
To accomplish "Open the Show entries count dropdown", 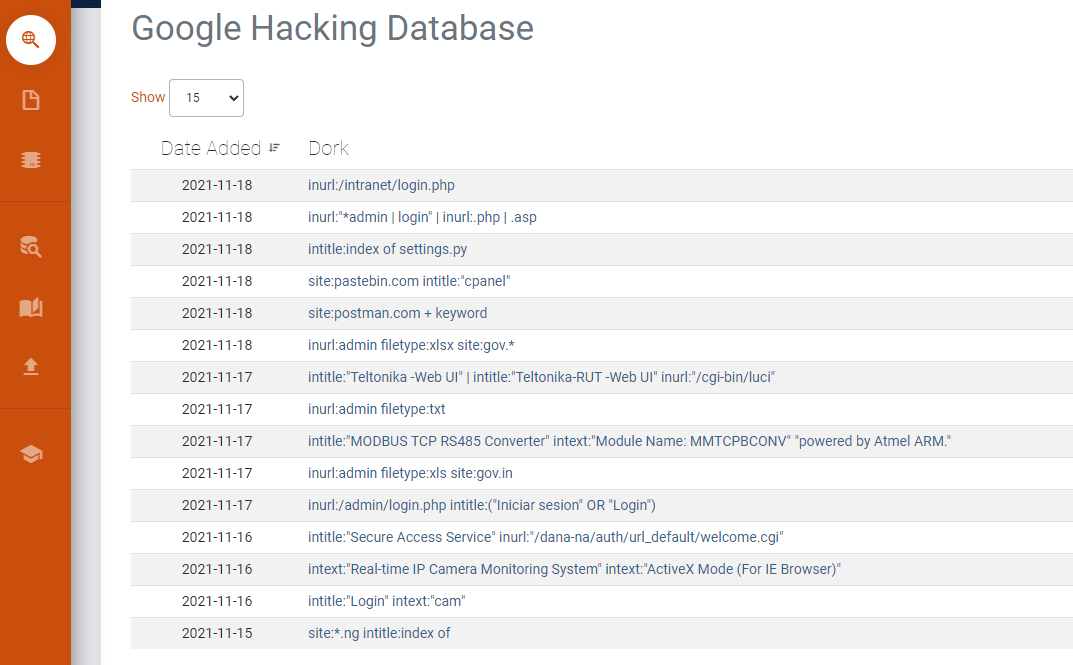I will point(206,98).
